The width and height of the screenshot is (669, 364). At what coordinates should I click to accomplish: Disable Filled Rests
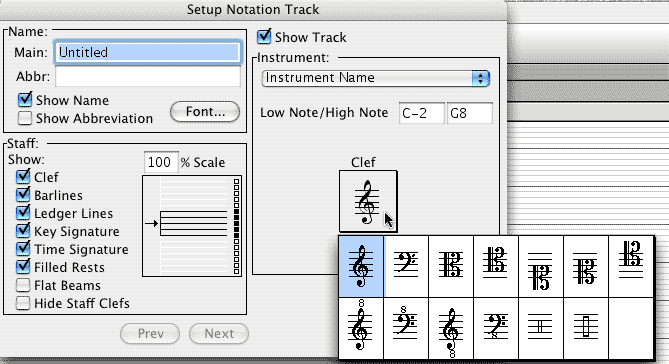23,267
